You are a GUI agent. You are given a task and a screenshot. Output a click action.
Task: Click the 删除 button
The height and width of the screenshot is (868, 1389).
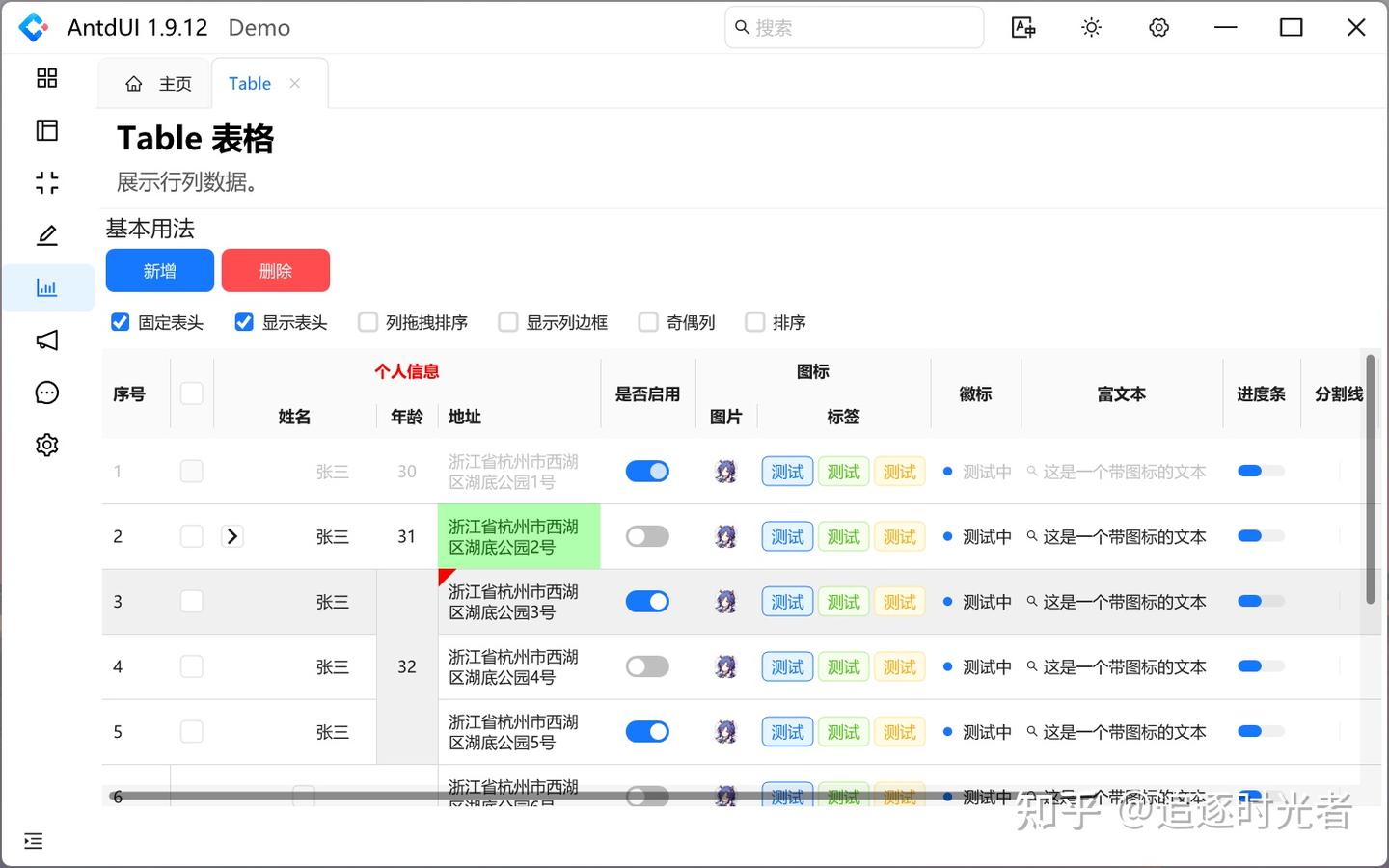click(276, 270)
